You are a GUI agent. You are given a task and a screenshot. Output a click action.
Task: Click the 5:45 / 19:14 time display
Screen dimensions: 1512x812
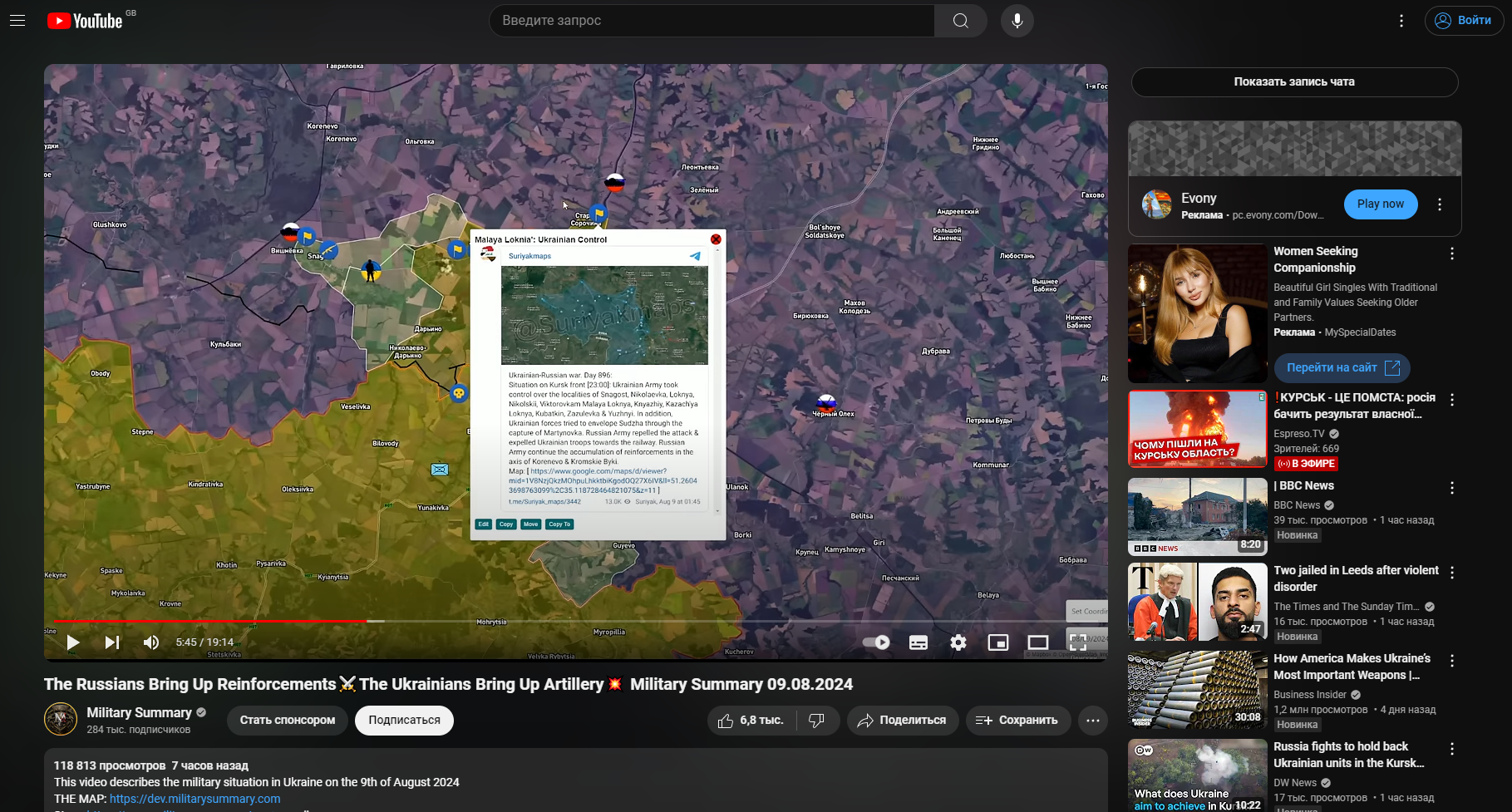[x=204, y=642]
